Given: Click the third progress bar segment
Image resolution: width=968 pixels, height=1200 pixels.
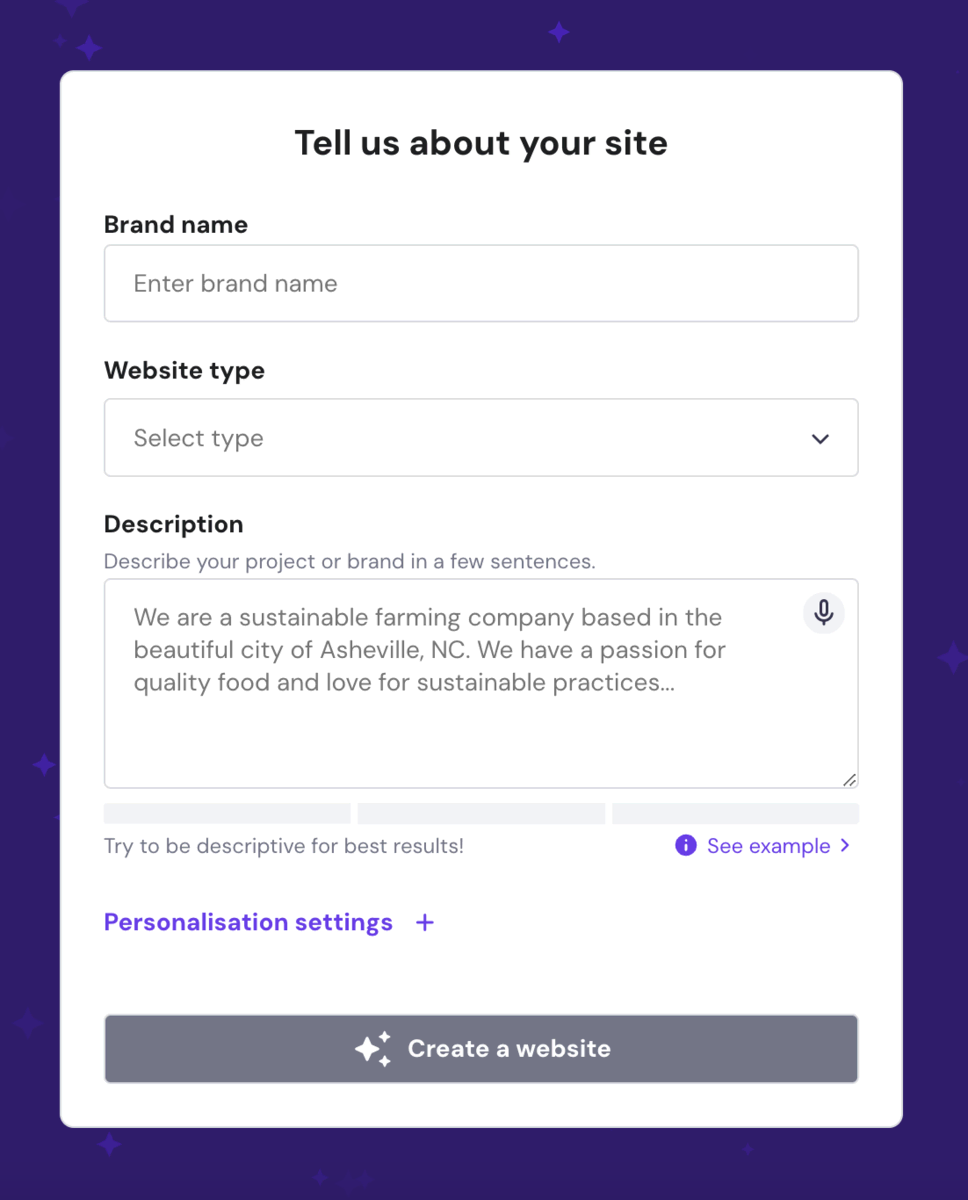Looking at the screenshot, I should [735, 813].
